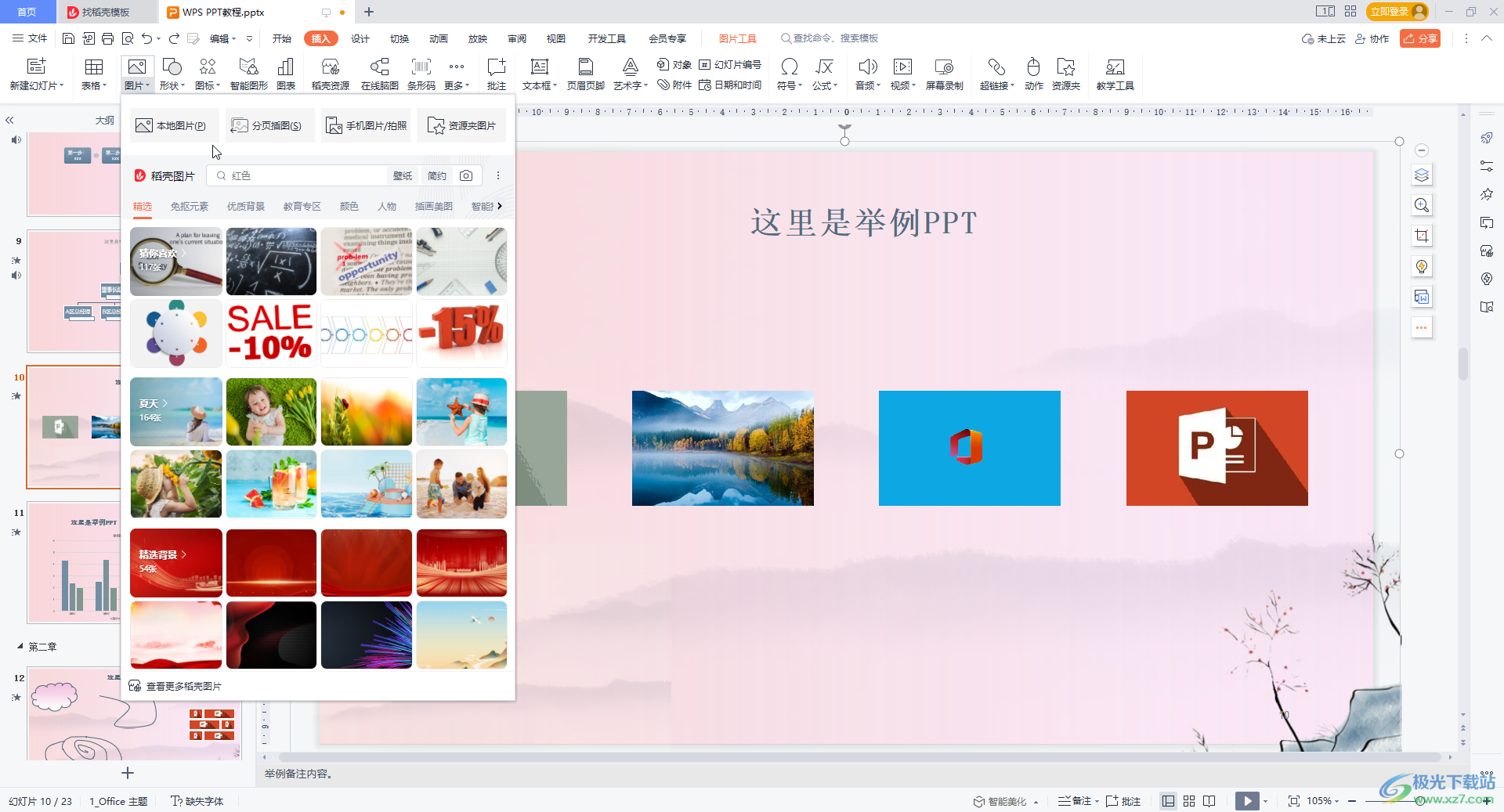Open the 智能美化 options arrow
The height and width of the screenshot is (812, 1504).
1036,802
